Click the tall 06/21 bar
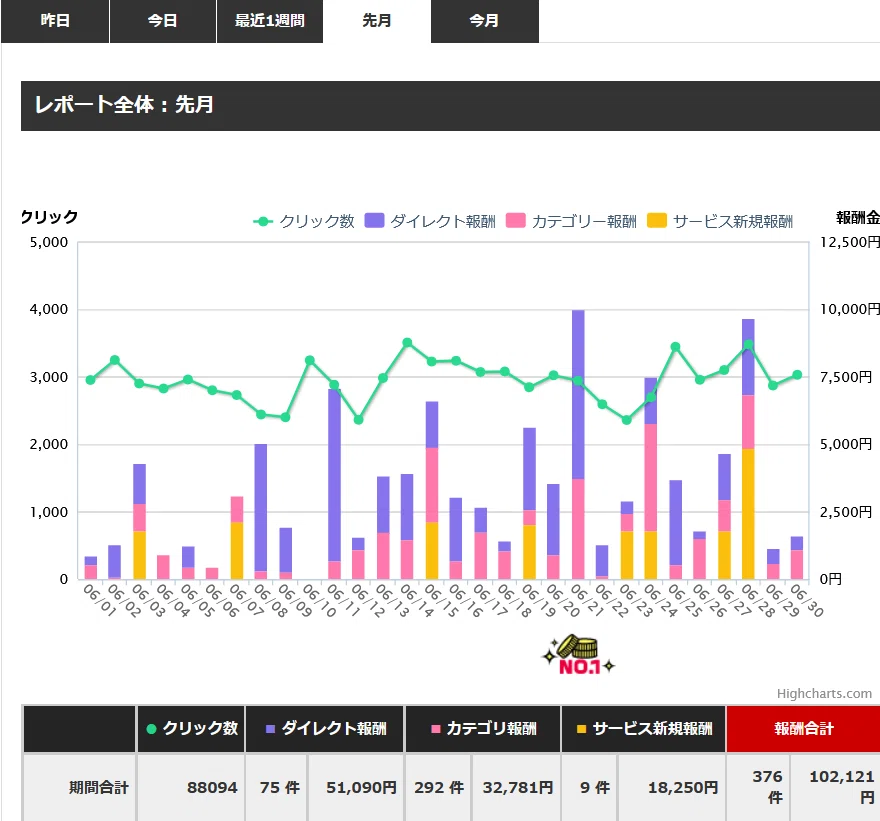The width and height of the screenshot is (880, 821). coord(578,444)
